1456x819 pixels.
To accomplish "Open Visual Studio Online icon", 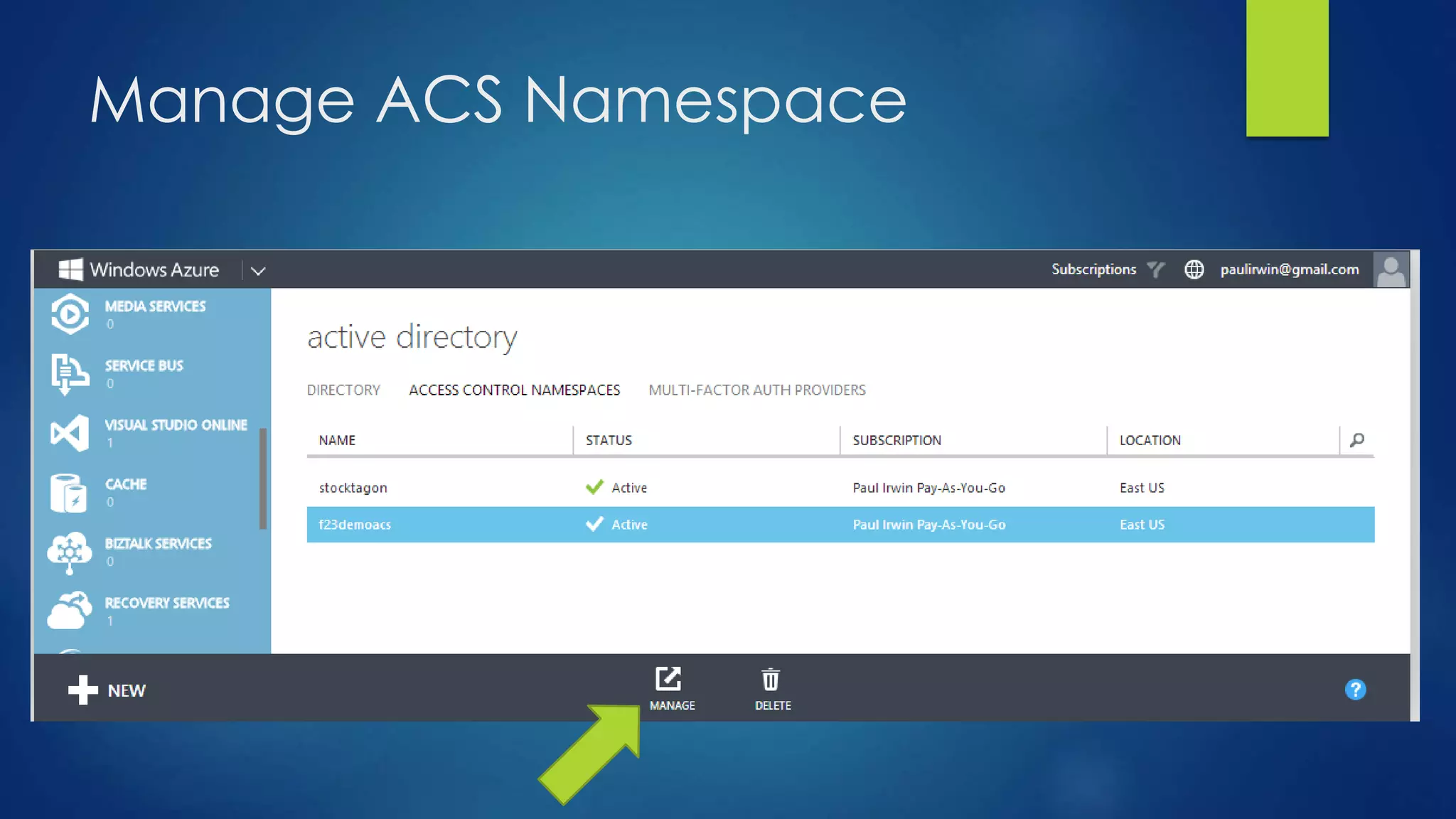I will tap(70, 432).
